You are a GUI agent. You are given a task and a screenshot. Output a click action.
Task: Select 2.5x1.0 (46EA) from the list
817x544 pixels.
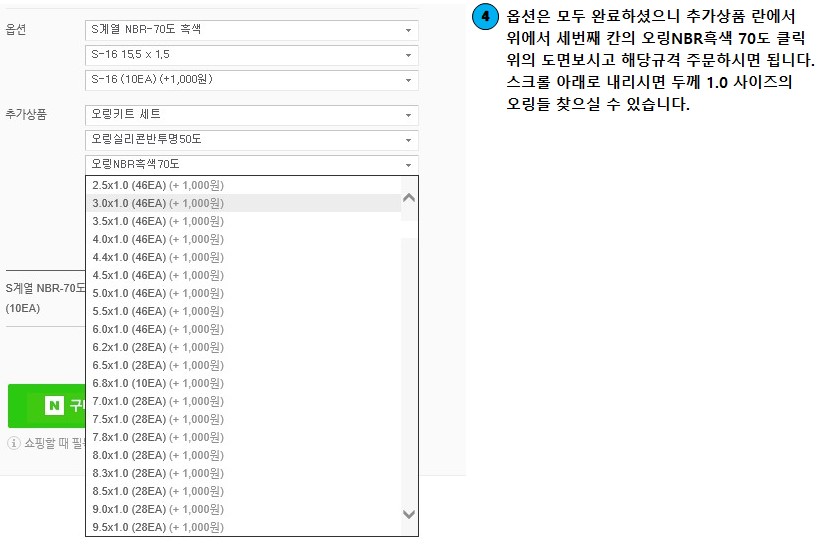(157, 185)
